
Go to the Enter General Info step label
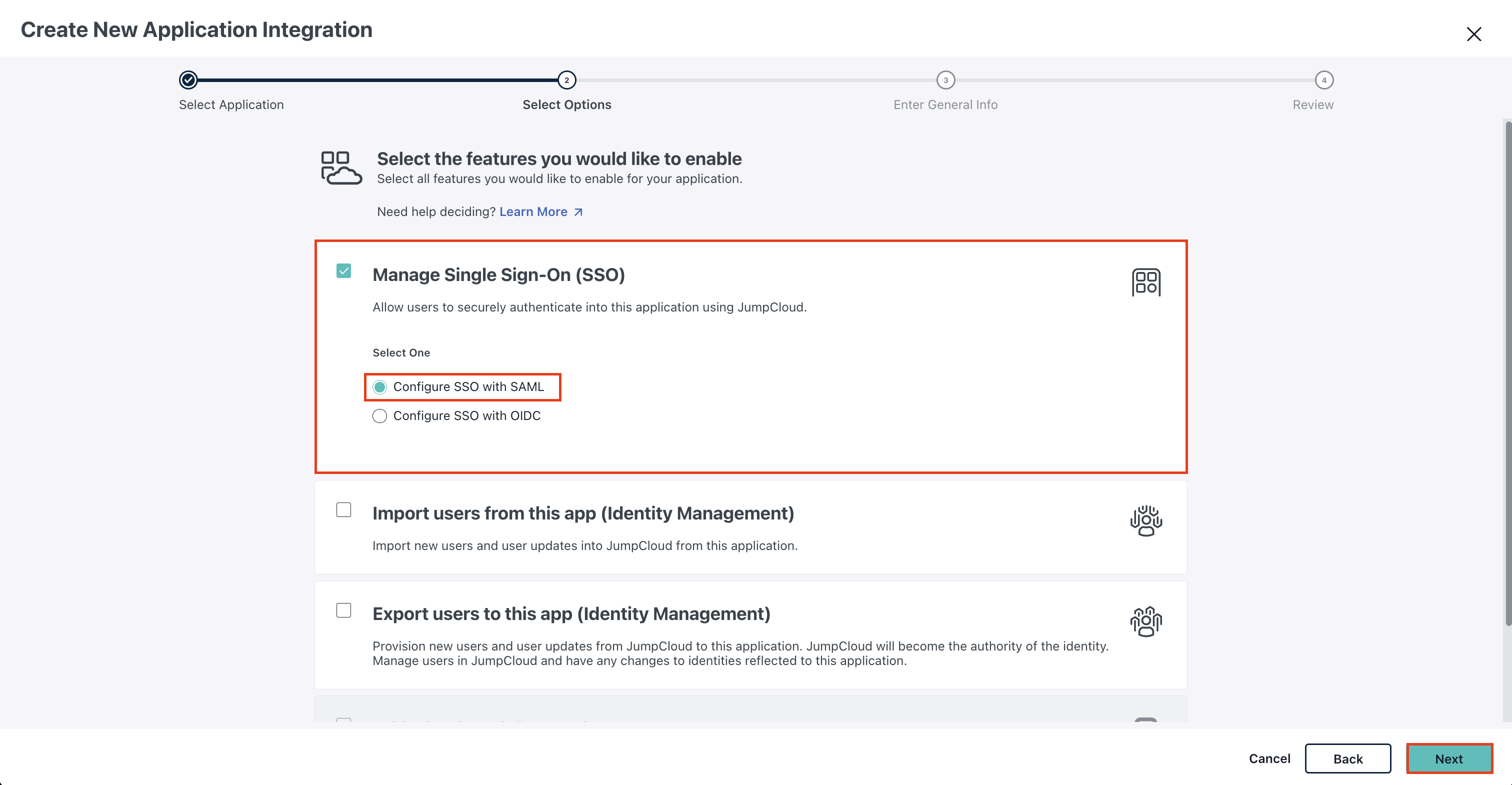coord(945,104)
